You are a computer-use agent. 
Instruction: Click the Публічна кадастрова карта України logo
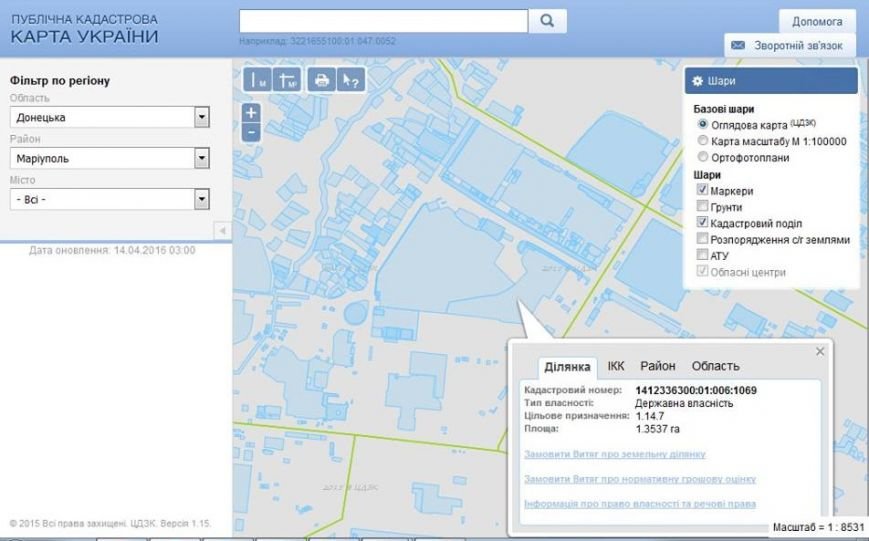pos(84,29)
